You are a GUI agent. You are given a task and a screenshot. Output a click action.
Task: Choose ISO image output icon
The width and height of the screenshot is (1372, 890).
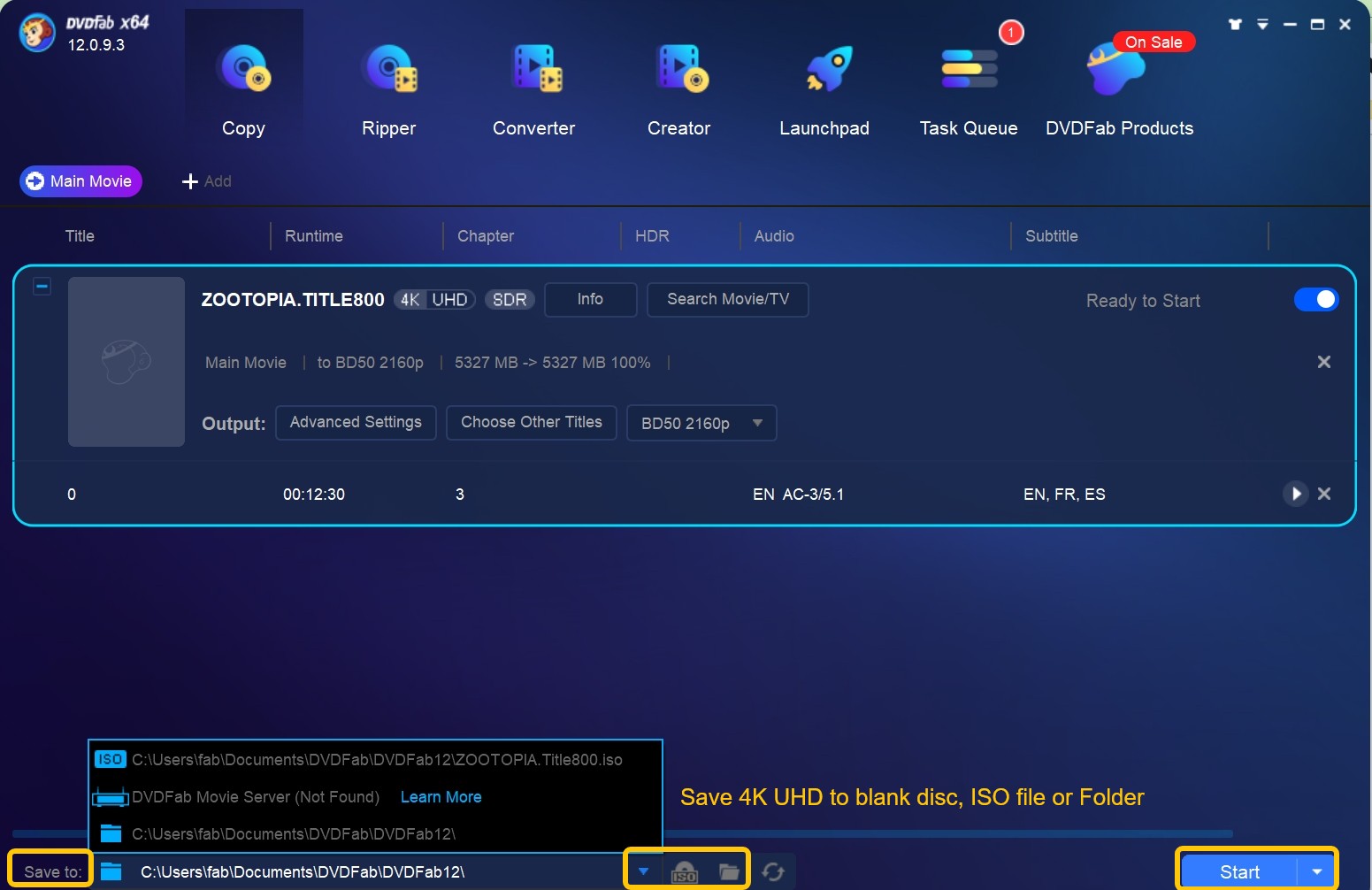[x=685, y=872]
